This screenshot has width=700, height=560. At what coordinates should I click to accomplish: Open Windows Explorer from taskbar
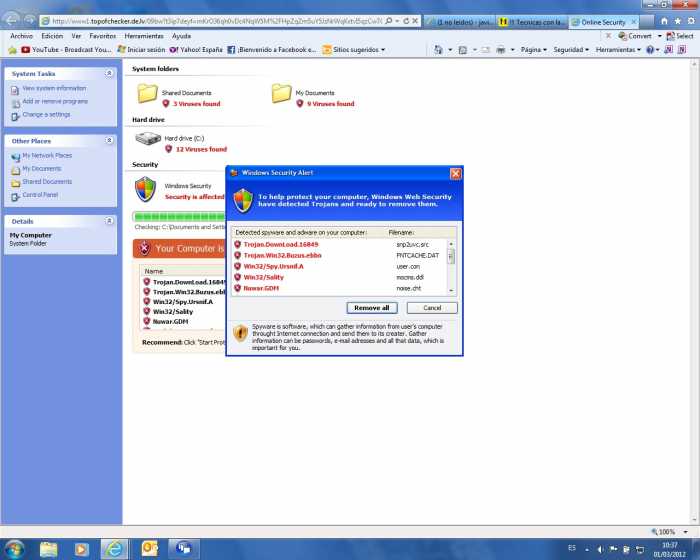tap(49, 549)
